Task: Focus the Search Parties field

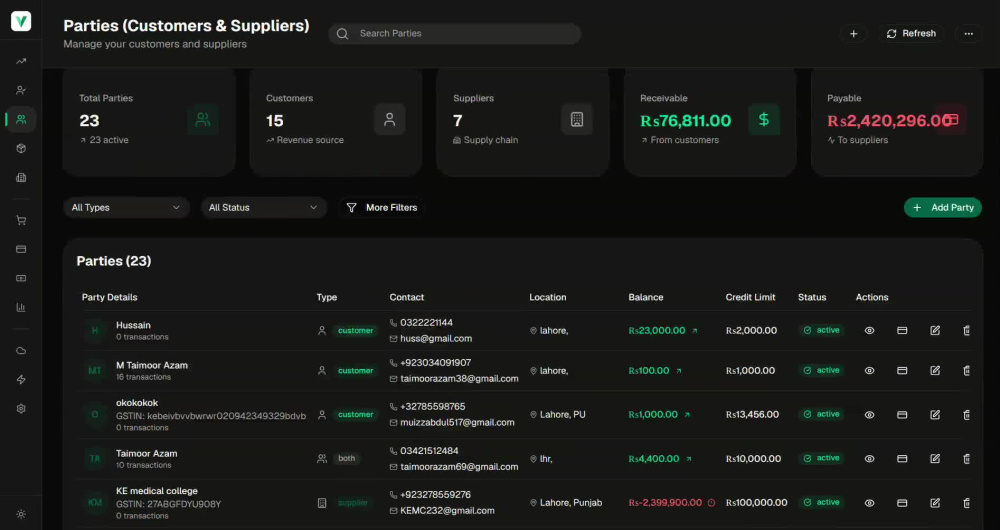Action: pos(455,34)
